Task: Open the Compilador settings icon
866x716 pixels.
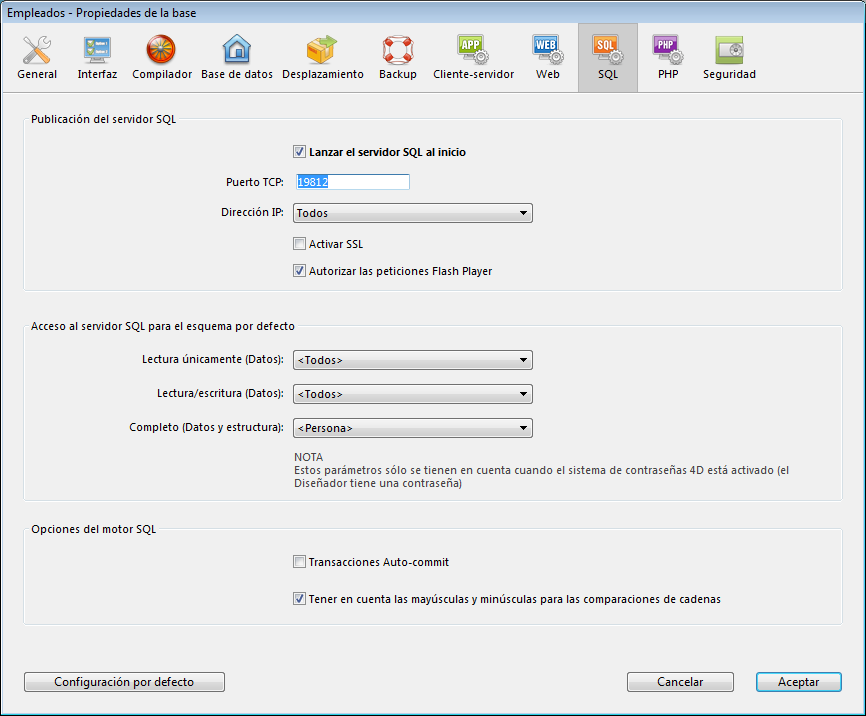Action: 161,49
